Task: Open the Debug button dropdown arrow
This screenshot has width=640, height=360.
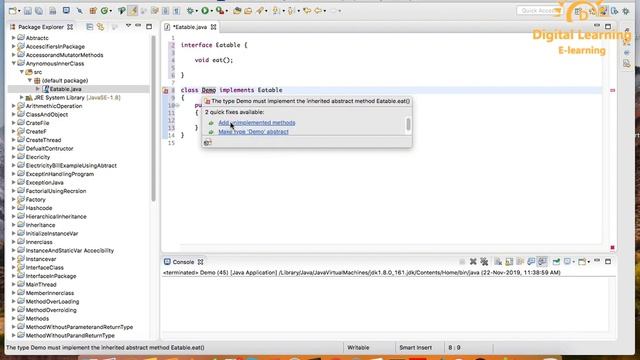Action: pos(197,11)
